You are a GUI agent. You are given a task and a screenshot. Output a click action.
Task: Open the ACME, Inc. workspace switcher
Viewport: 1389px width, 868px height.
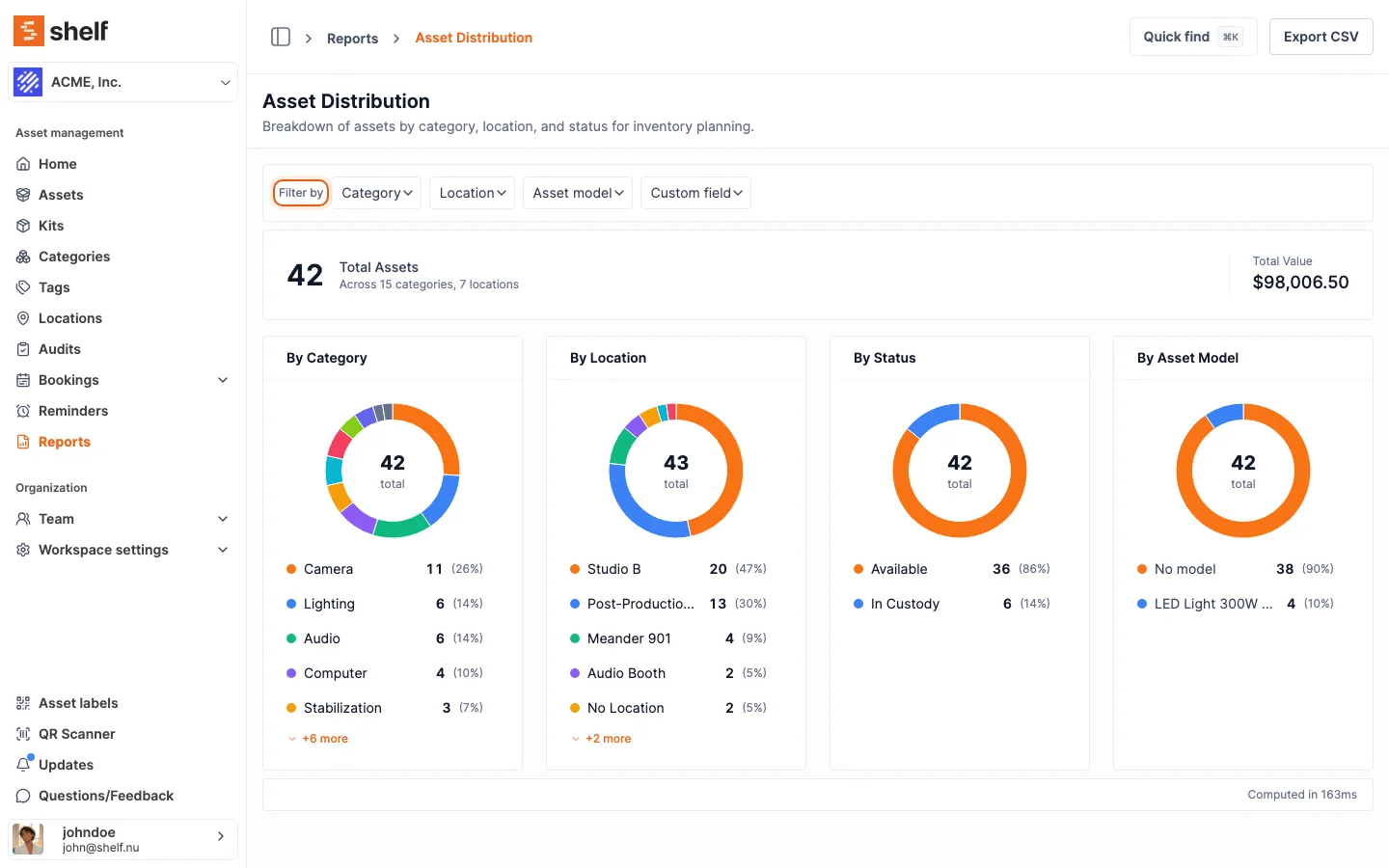coord(123,82)
